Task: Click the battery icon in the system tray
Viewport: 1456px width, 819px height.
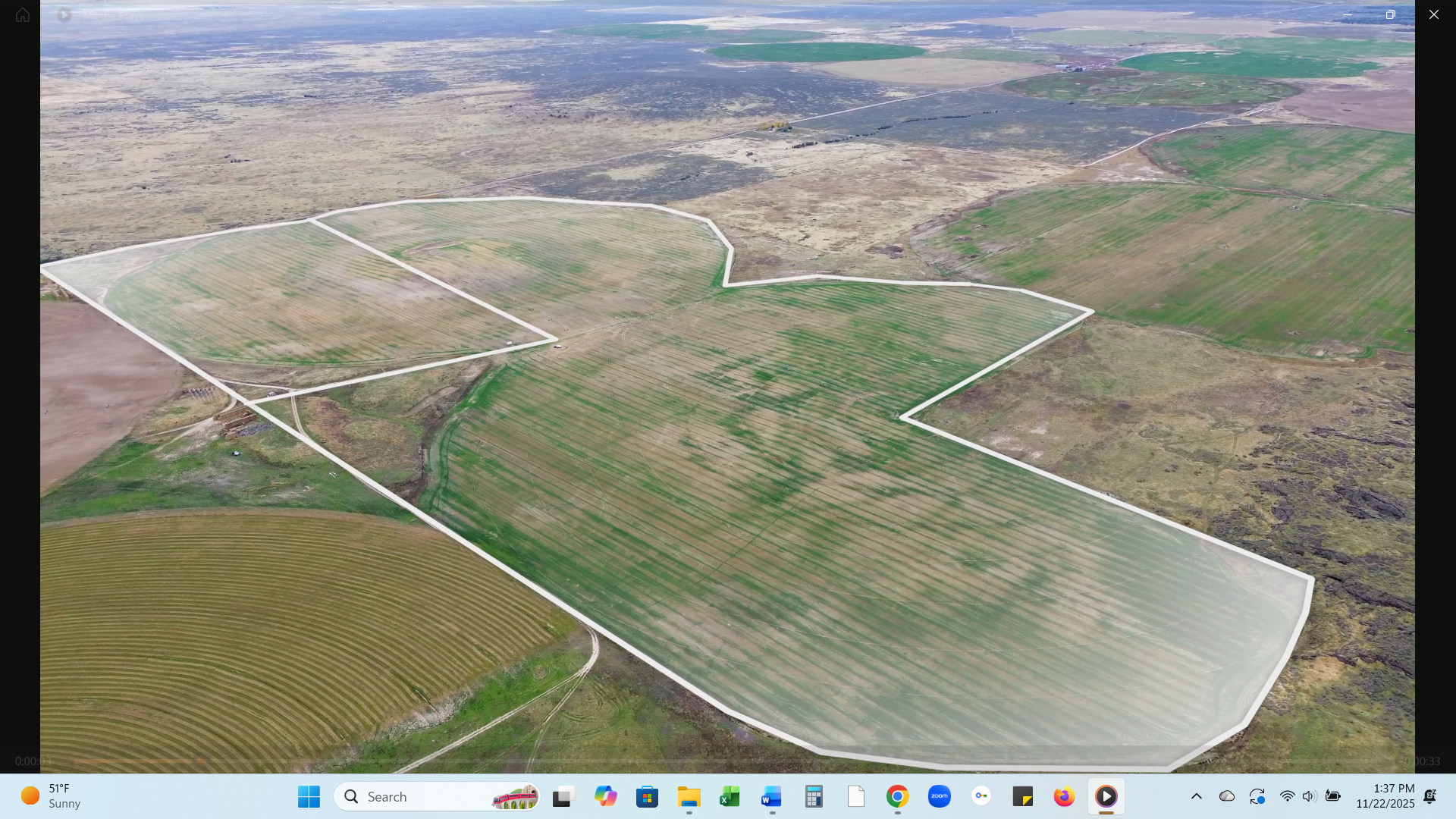Action: [x=1332, y=796]
